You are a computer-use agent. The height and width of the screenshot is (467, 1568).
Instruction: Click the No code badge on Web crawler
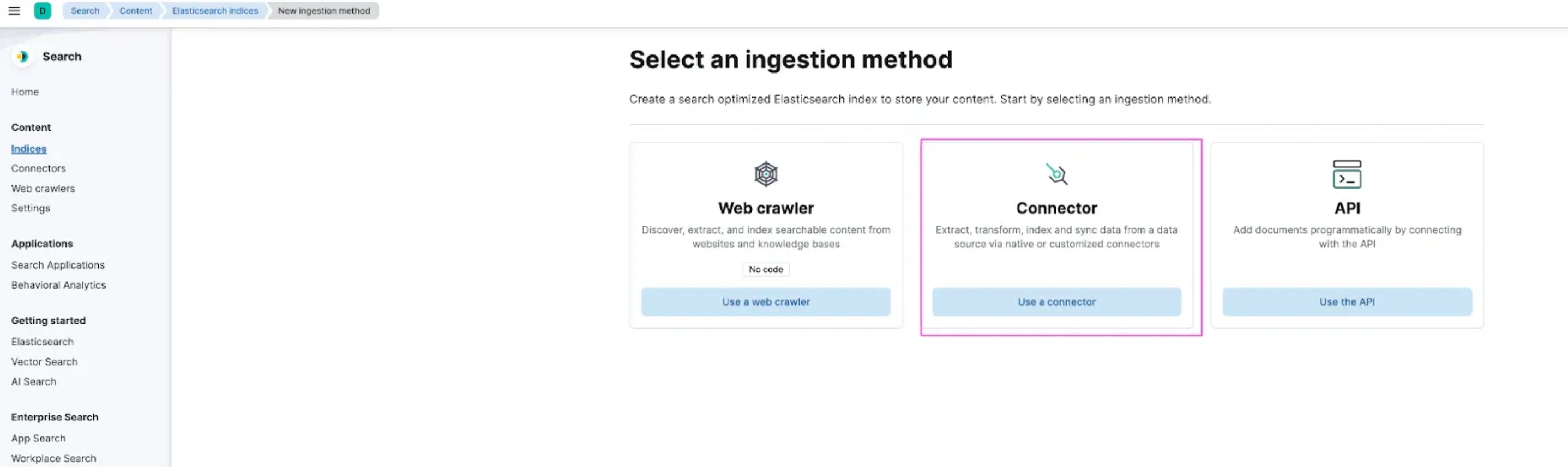coord(765,269)
